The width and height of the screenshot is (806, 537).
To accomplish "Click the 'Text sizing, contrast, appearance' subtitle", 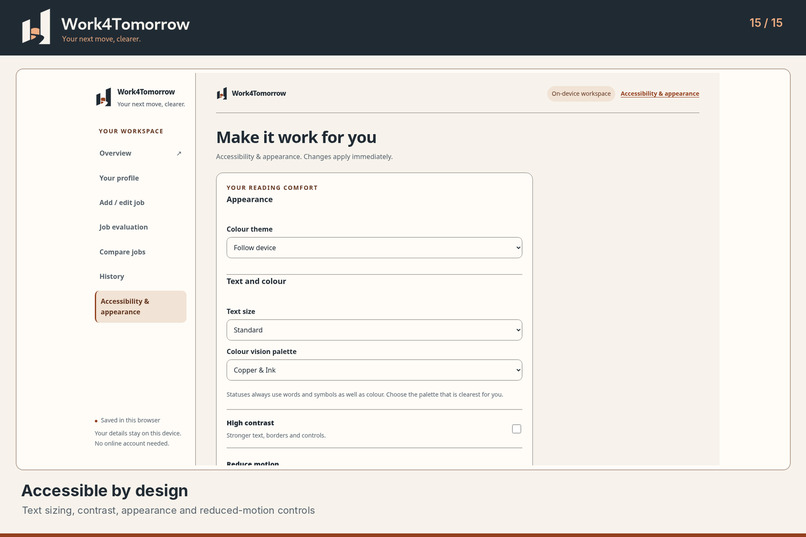I will point(169,510).
